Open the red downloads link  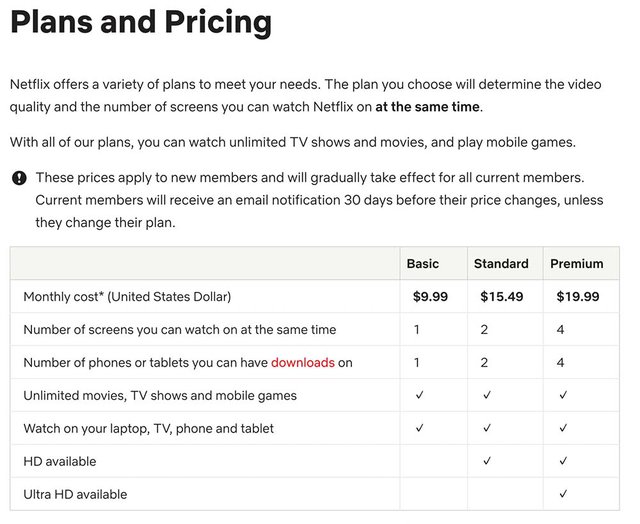pos(303,362)
